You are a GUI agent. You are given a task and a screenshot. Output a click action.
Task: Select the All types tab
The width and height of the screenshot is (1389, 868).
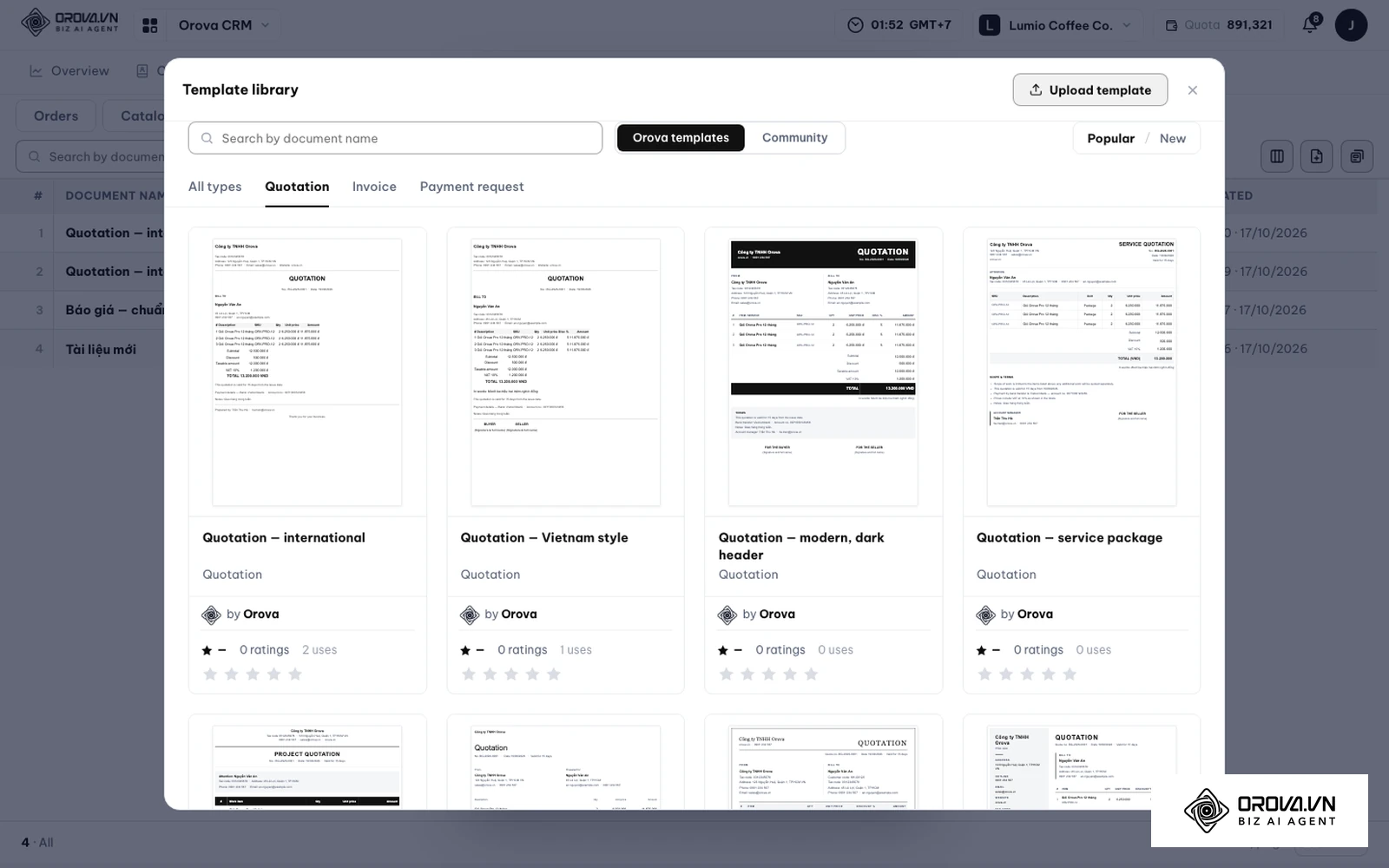tap(215, 187)
